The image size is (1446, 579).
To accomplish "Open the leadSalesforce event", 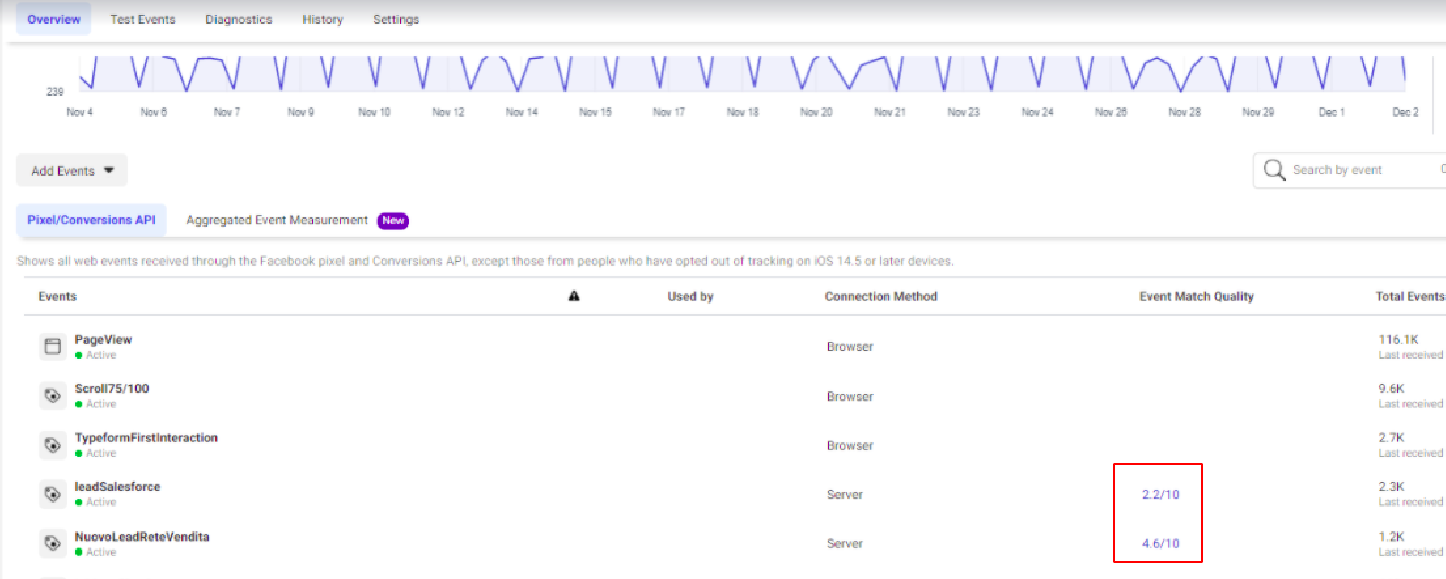I will [x=117, y=487].
